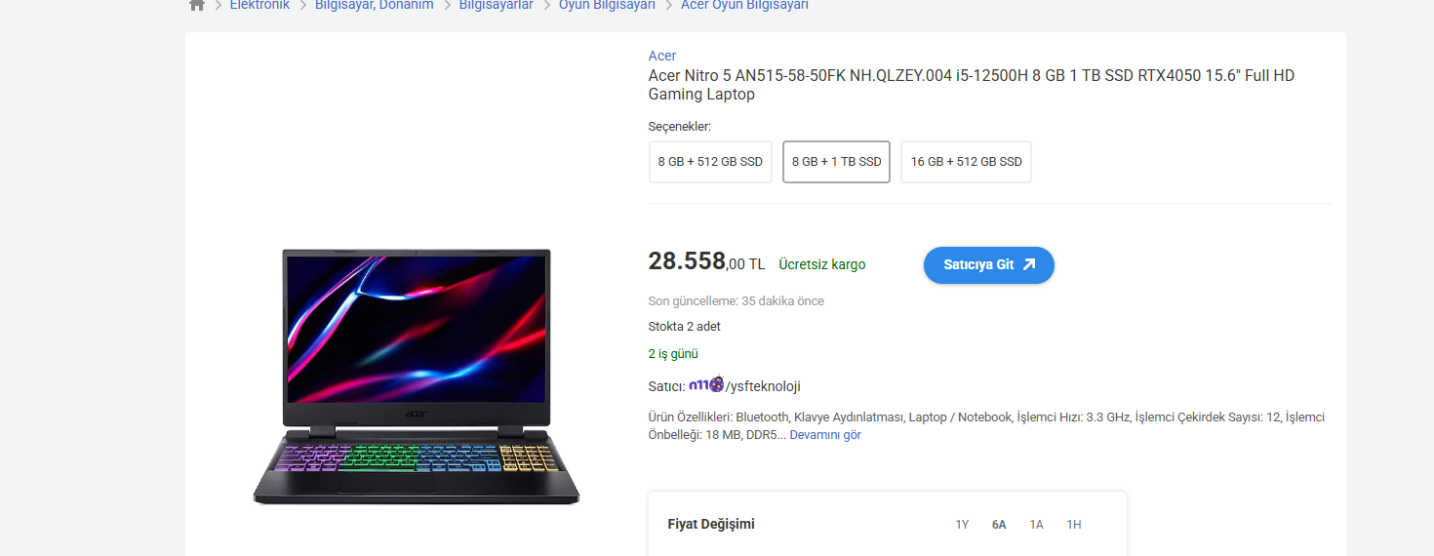
Task: Open the Acer brand link
Action: coord(662,56)
